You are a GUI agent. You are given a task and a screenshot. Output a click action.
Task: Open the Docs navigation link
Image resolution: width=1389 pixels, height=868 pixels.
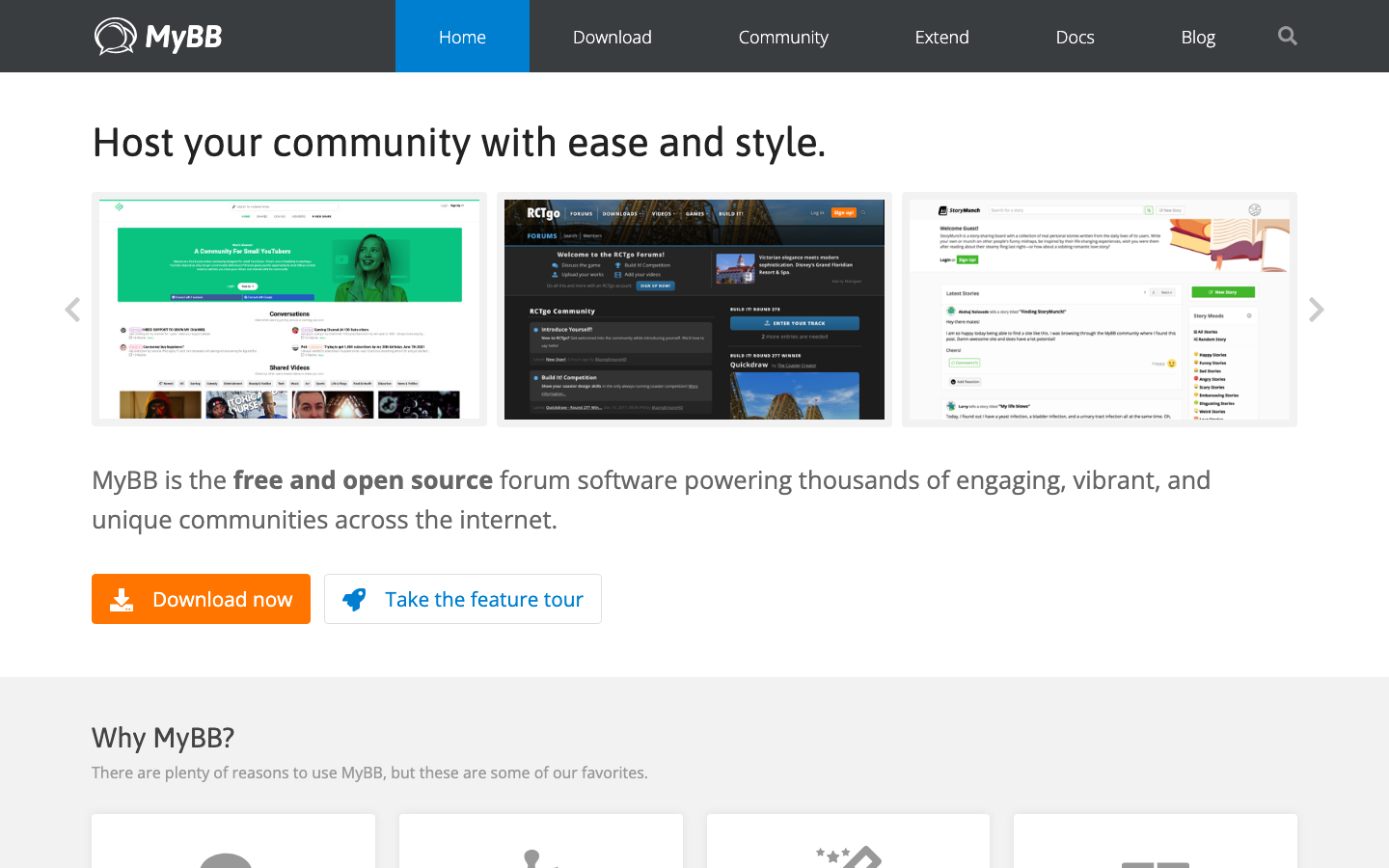coord(1075,37)
